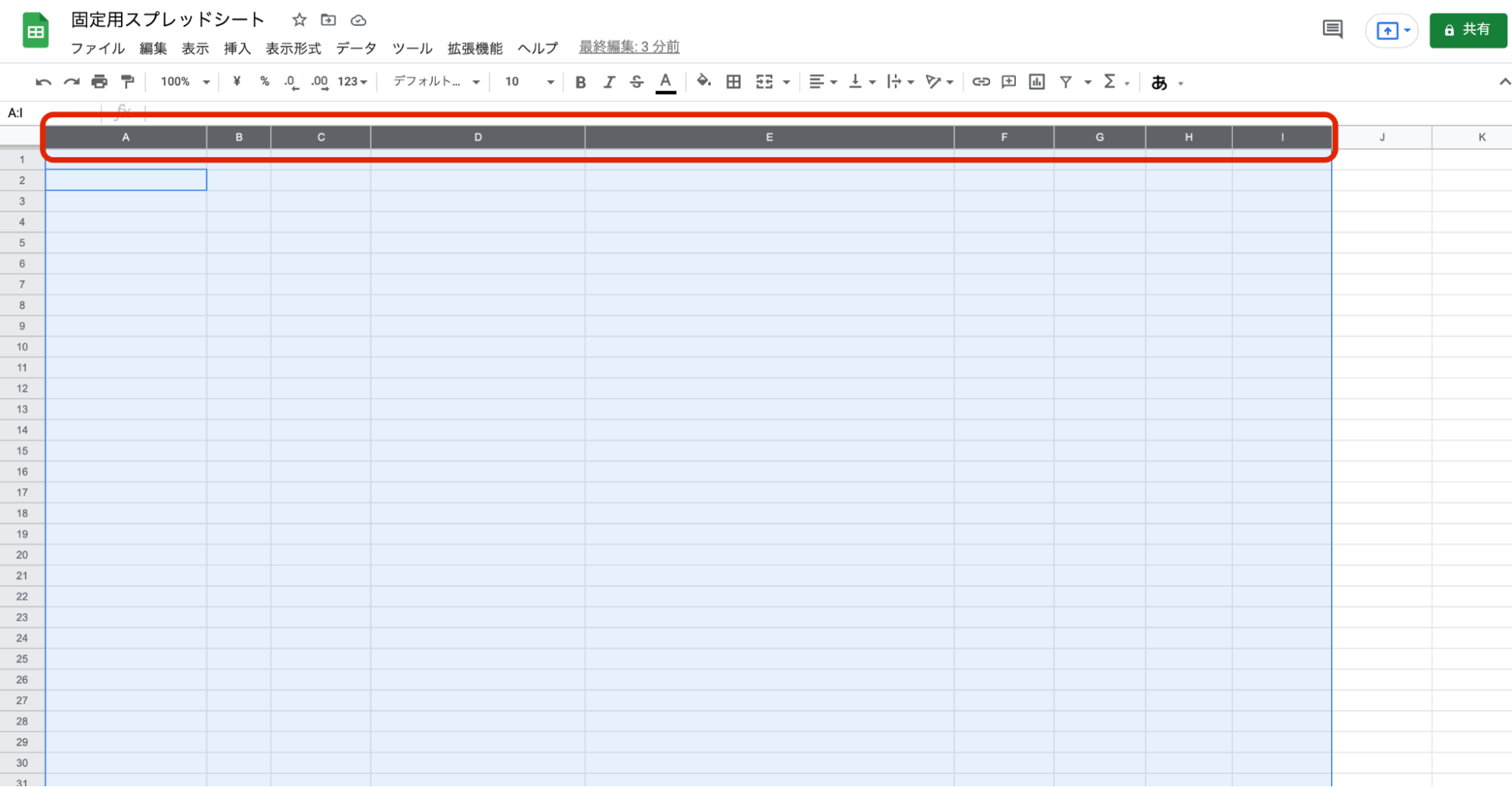Insert a link with chain icon
1512x787 pixels.
tap(981, 82)
